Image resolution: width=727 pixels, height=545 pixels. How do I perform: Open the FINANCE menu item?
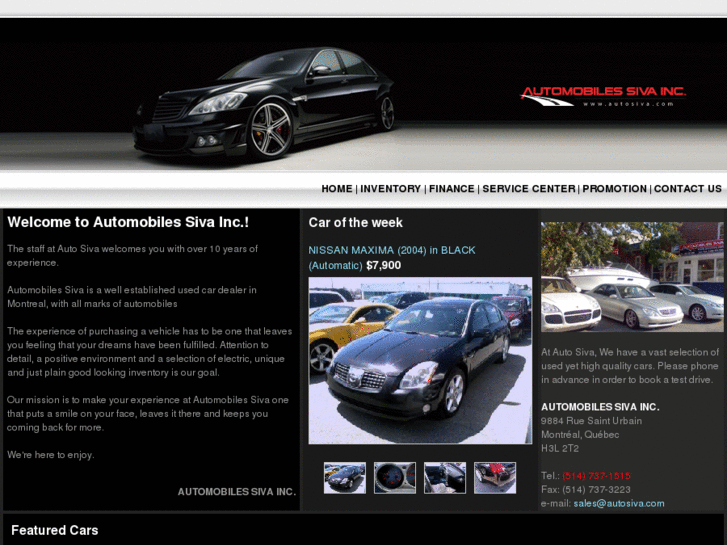[x=452, y=189]
